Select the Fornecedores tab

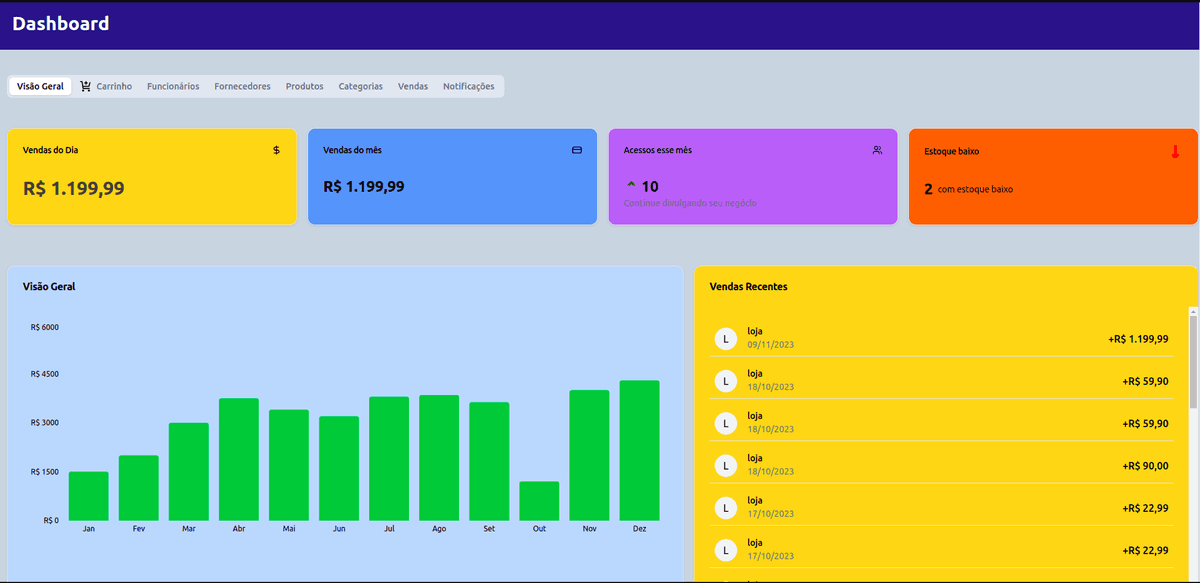pyautogui.click(x=241, y=86)
